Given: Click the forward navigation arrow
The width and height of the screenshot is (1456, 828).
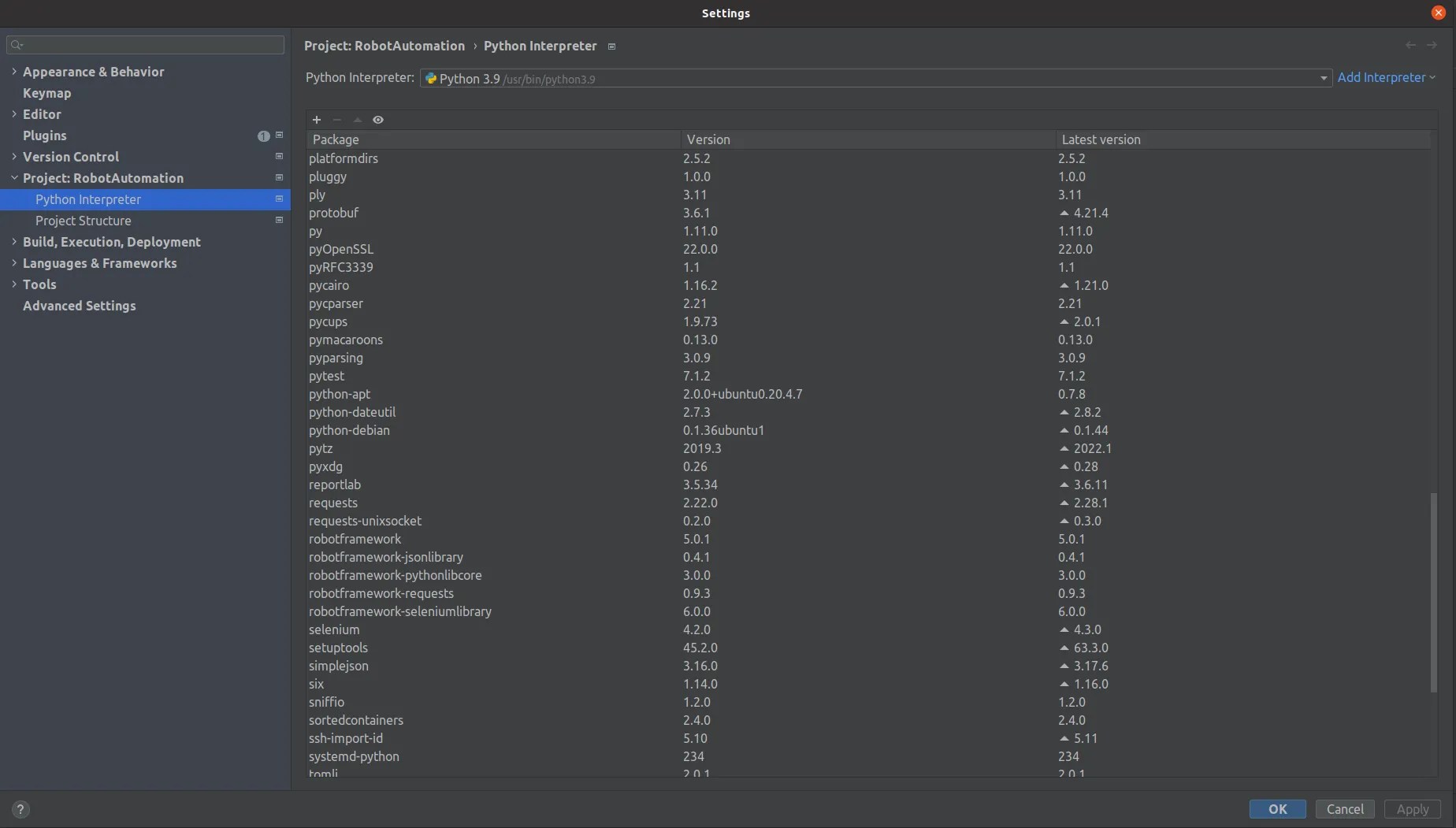Looking at the screenshot, I should pyautogui.click(x=1432, y=45).
